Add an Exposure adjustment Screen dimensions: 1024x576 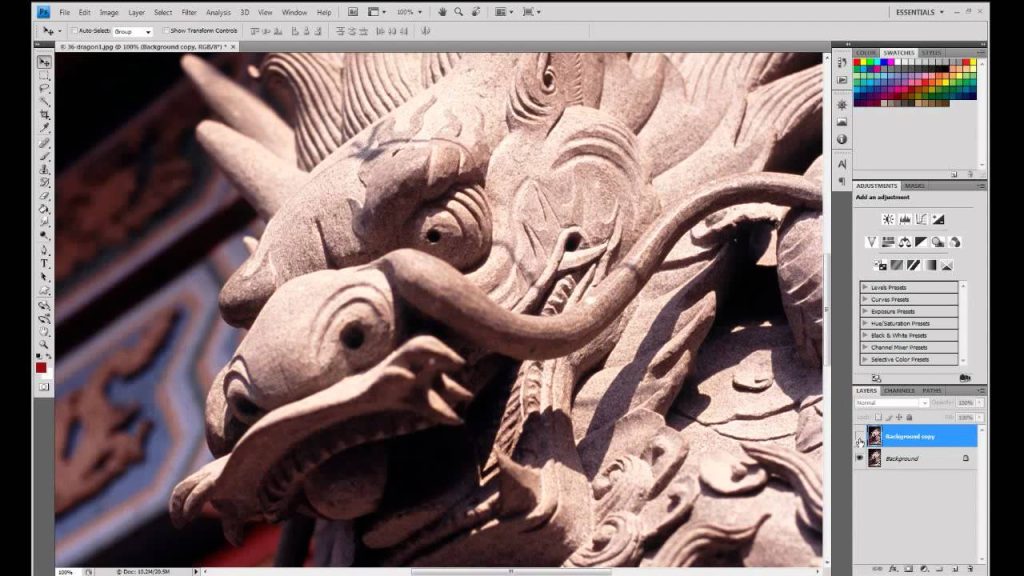(x=938, y=219)
